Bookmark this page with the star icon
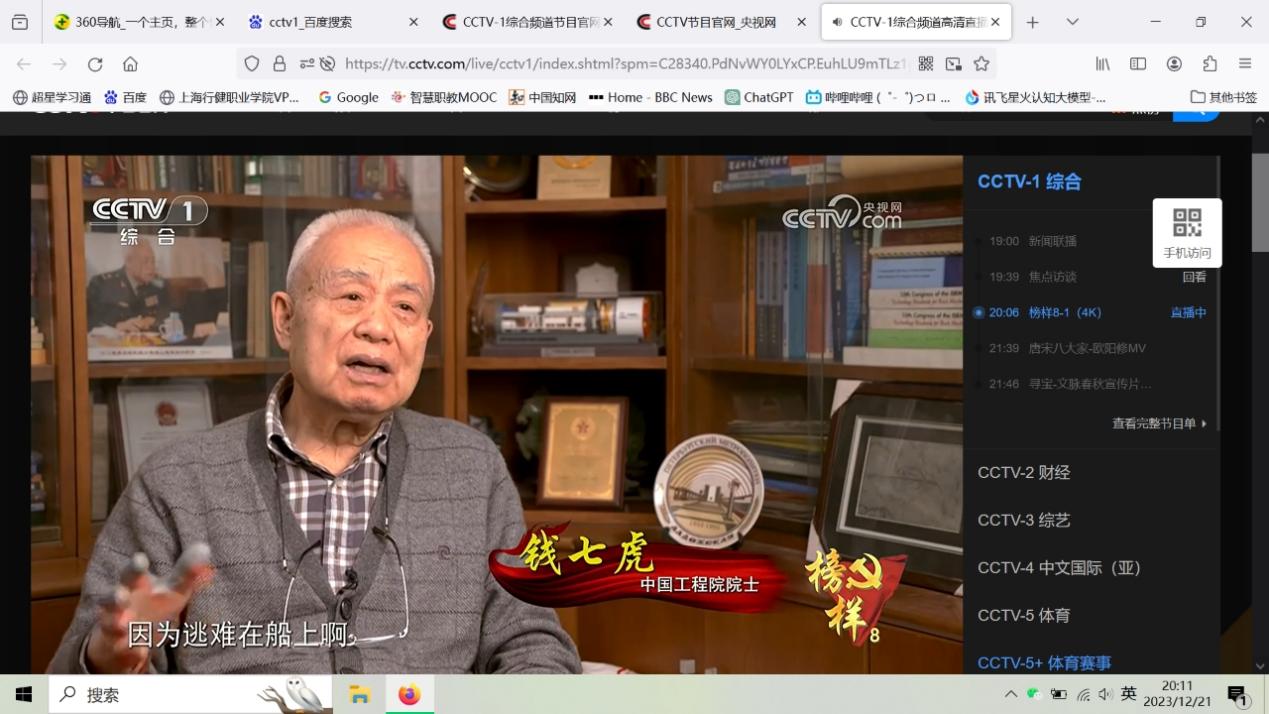1269x714 pixels. click(x=982, y=64)
